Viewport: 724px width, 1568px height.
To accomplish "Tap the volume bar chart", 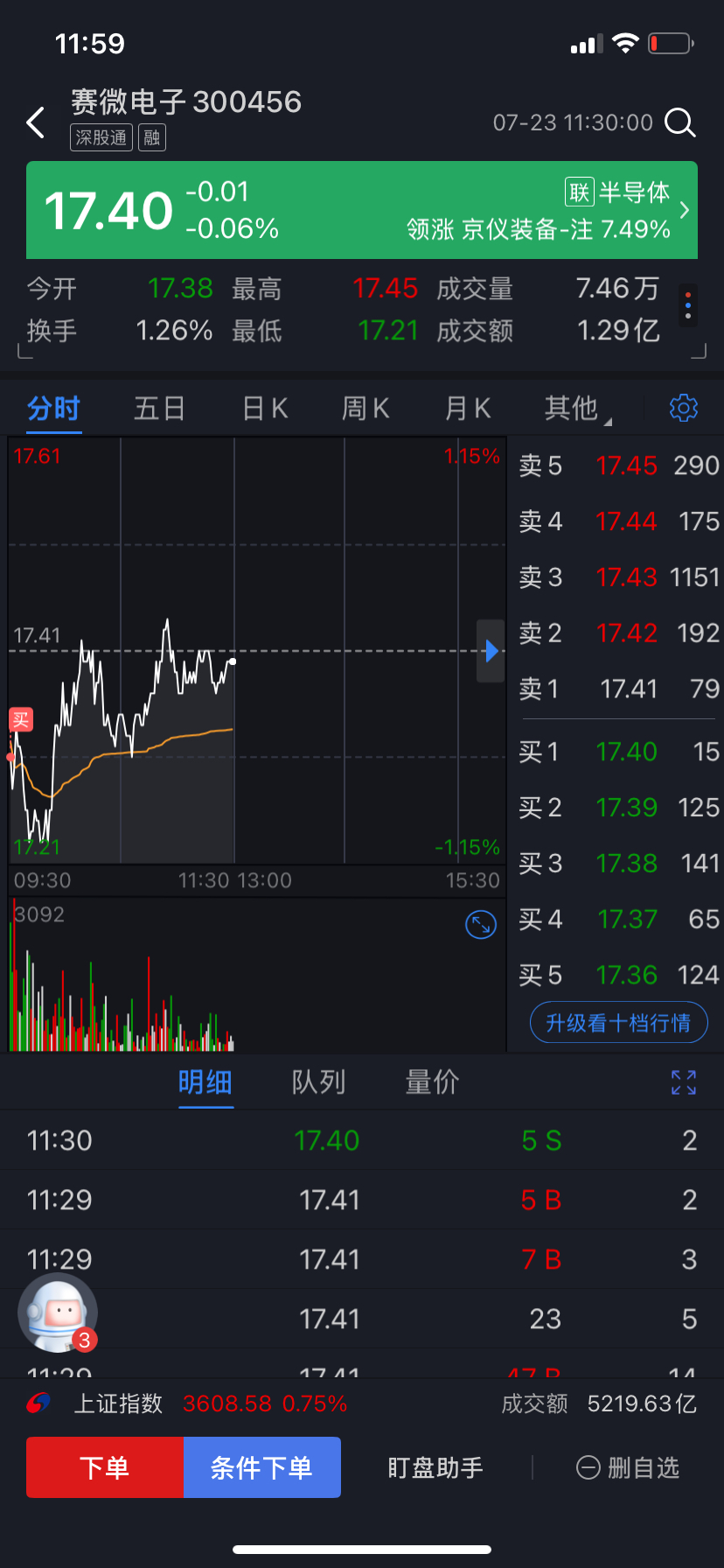I will pos(257,975).
